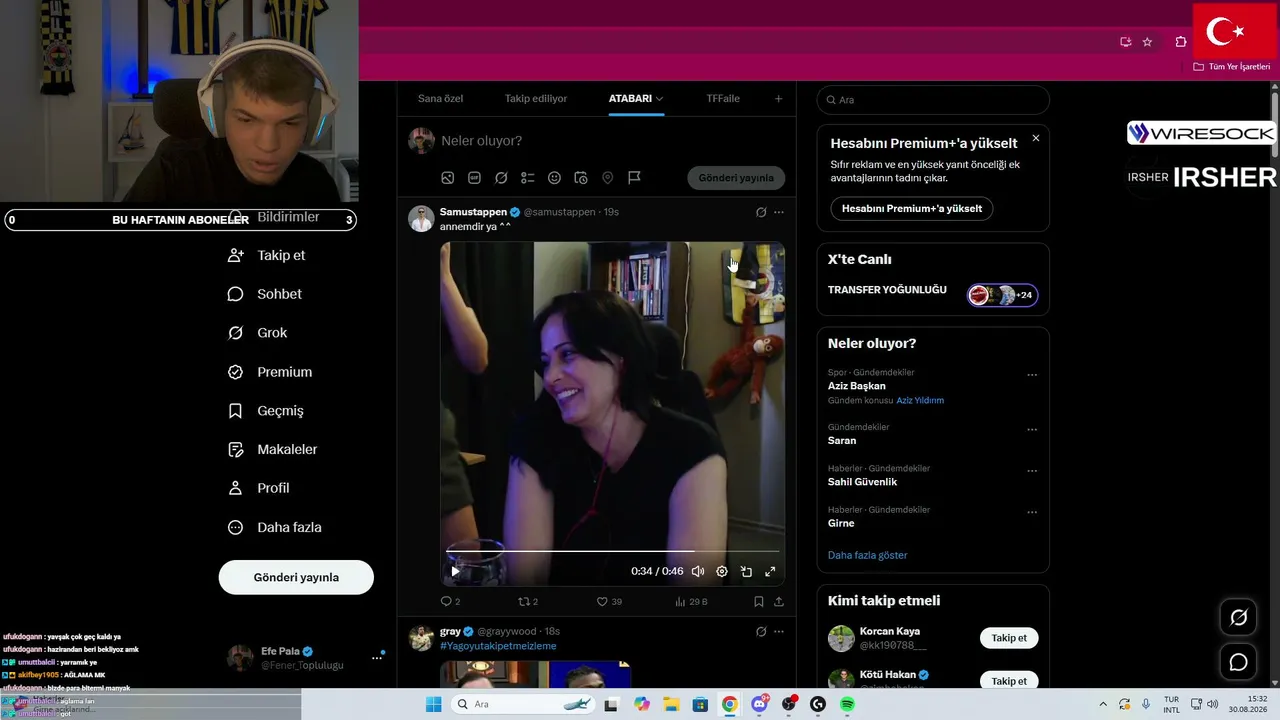Open options for Sahil Güvenlik trend

tap(1032, 471)
